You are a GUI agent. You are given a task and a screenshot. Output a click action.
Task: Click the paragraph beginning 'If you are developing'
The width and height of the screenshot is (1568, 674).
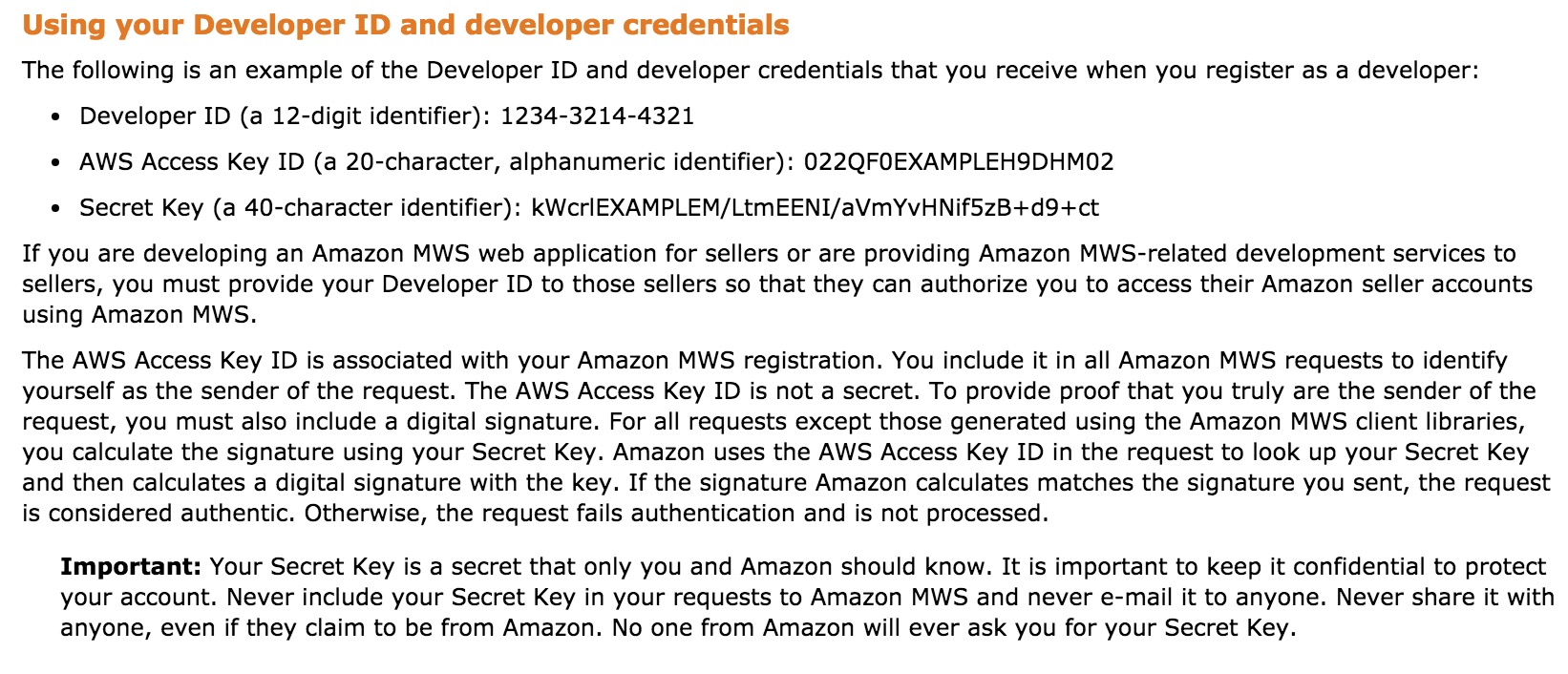click(x=777, y=284)
